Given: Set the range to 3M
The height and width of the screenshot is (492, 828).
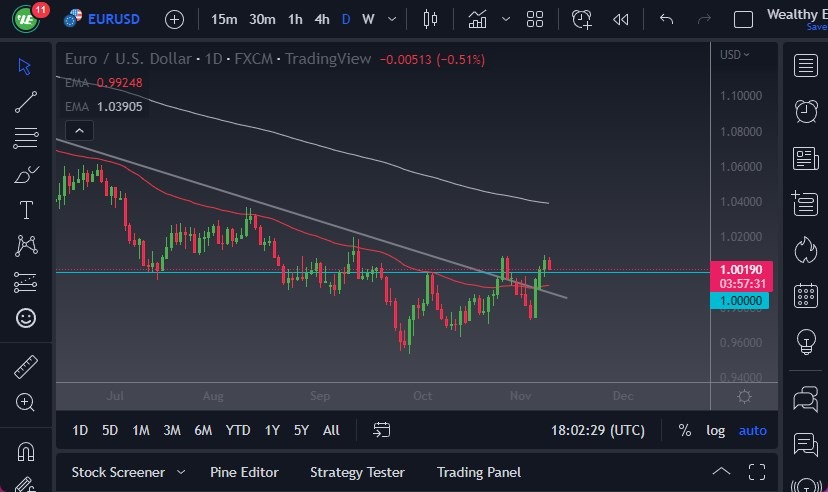Looking at the screenshot, I should (172, 430).
